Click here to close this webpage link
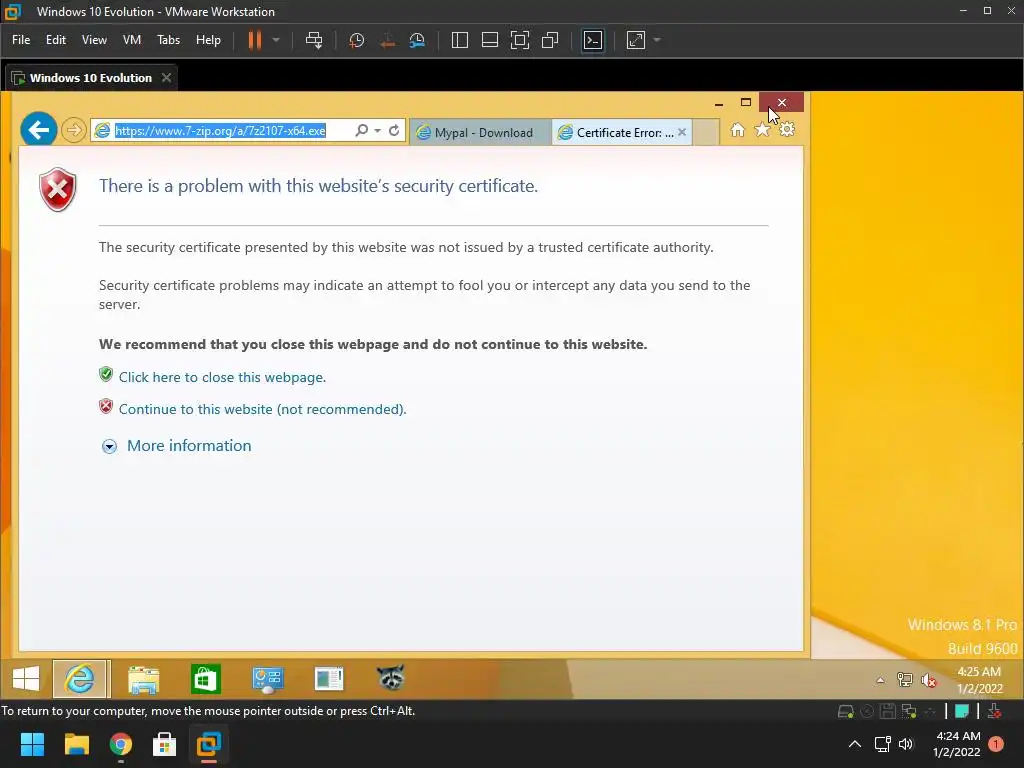 (x=222, y=377)
